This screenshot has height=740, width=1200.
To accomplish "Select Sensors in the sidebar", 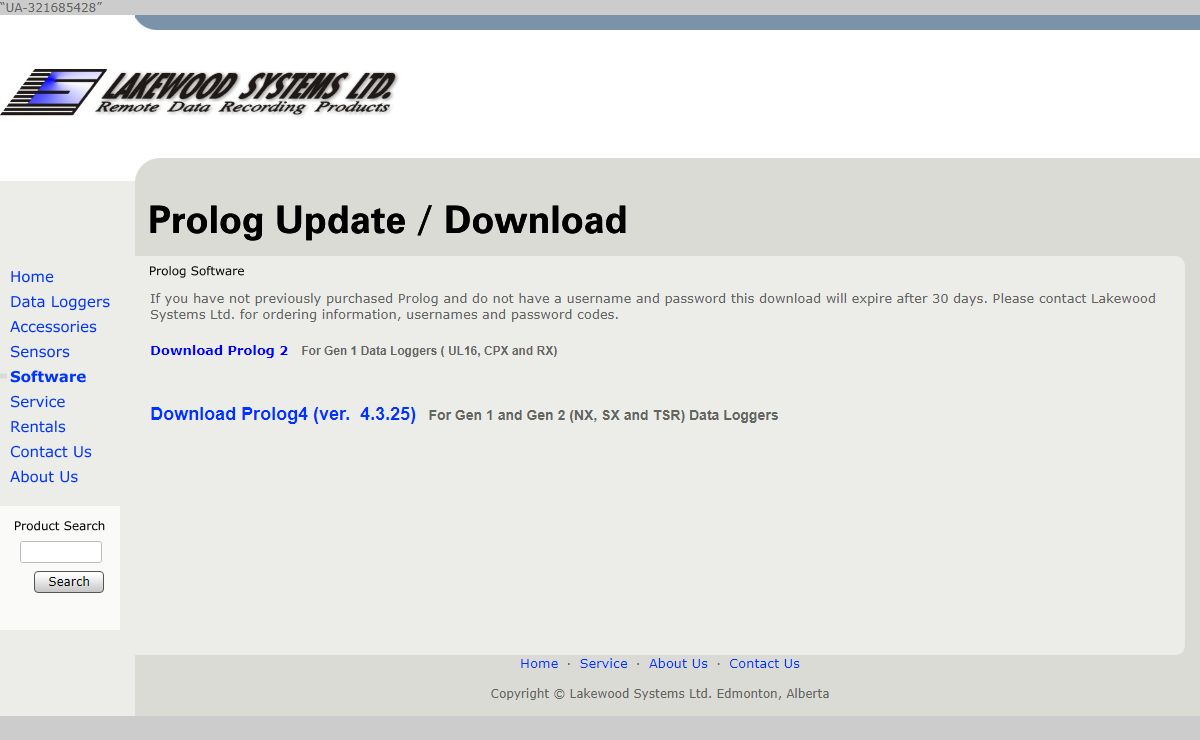I will pos(40,352).
